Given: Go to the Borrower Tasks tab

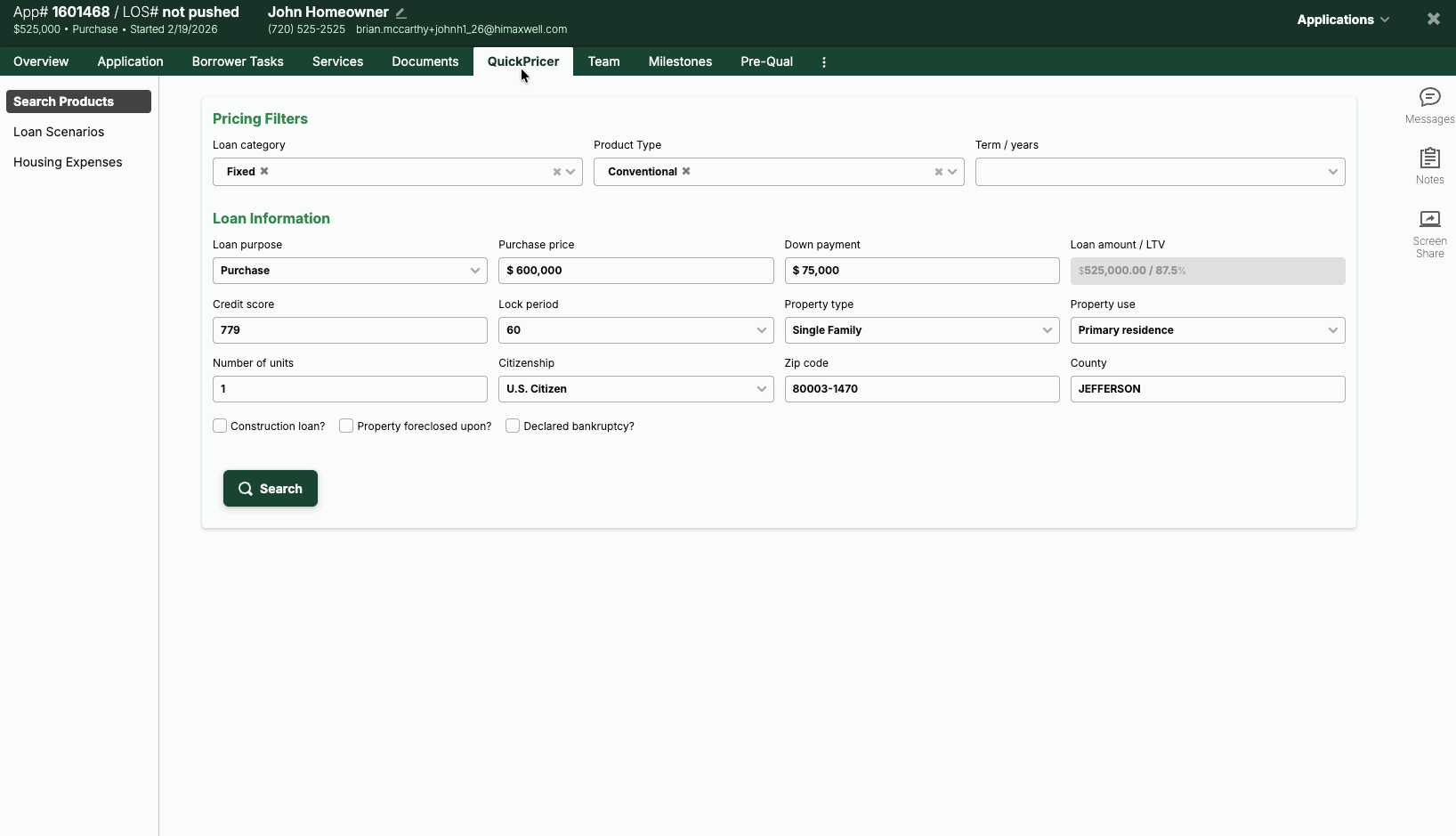Looking at the screenshot, I should click(238, 61).
